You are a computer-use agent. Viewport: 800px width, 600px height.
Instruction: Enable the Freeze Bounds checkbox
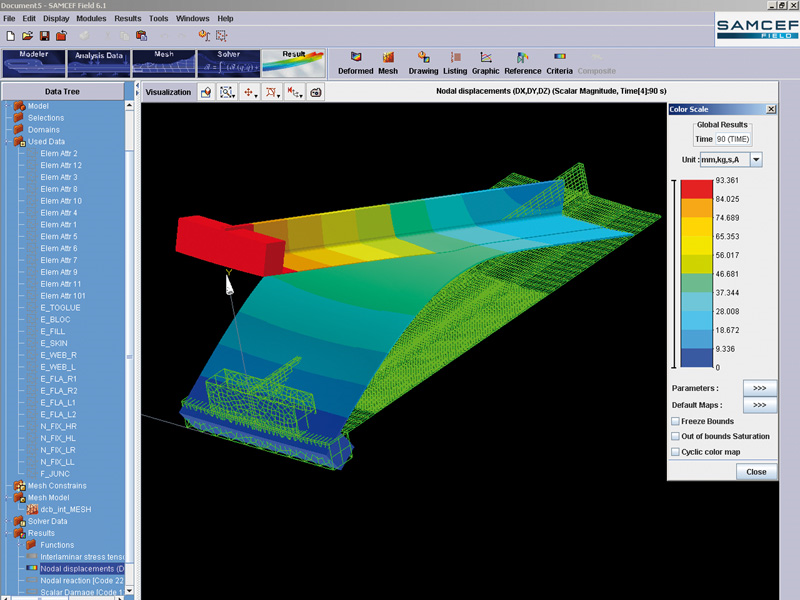click(x=676, y=422)
